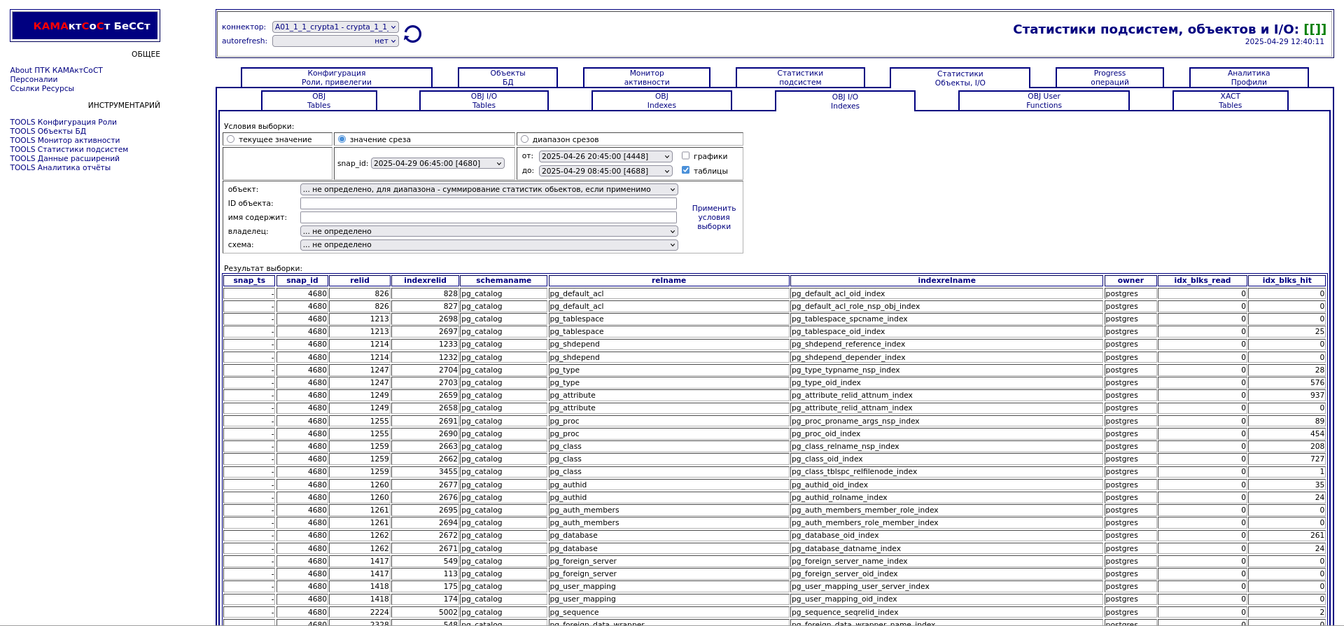Select the 'текущее значение' radio button
This screenshot has width=1344, height=626.
(x=231, y=139)
